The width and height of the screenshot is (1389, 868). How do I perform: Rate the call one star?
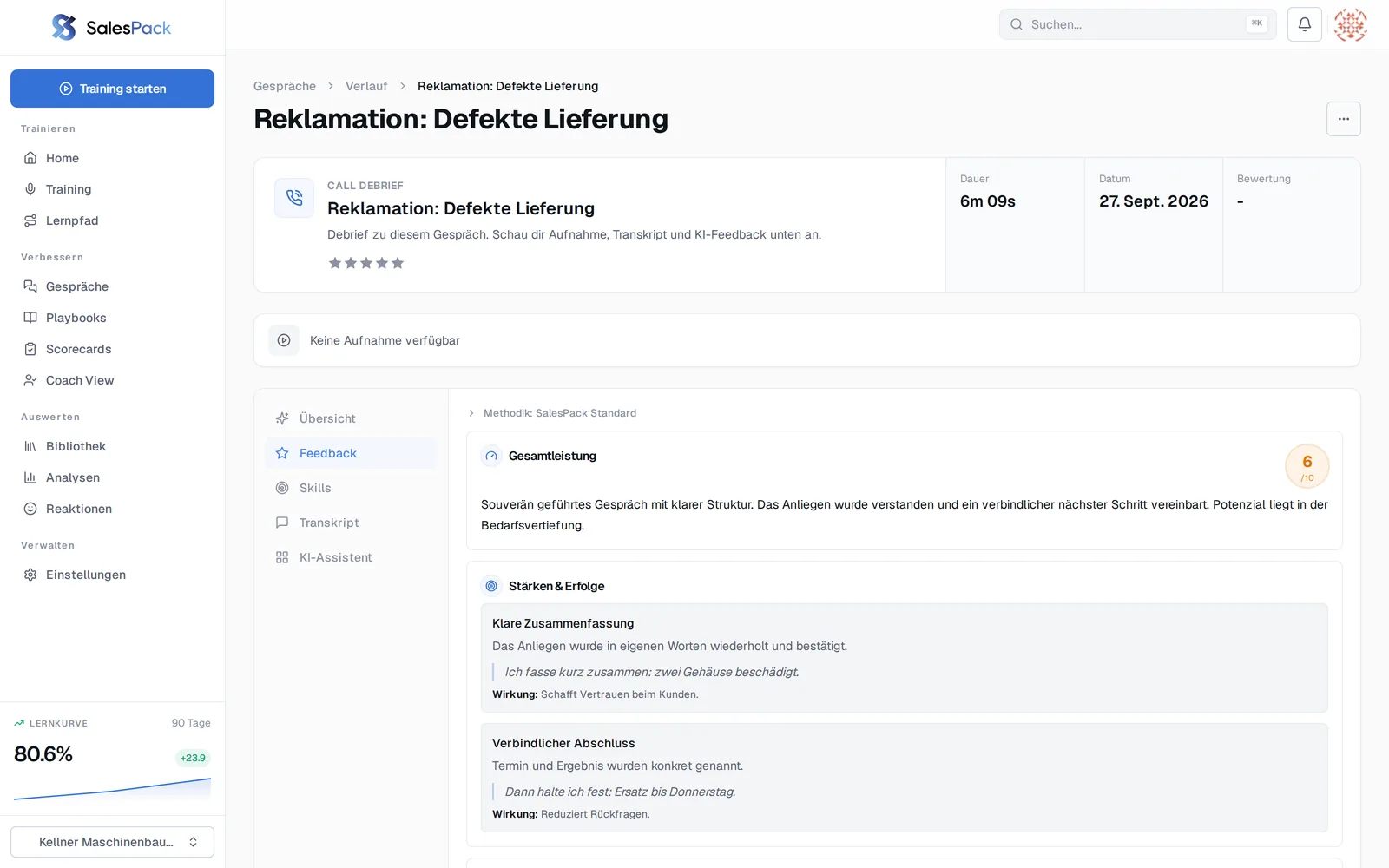[335, 263]
